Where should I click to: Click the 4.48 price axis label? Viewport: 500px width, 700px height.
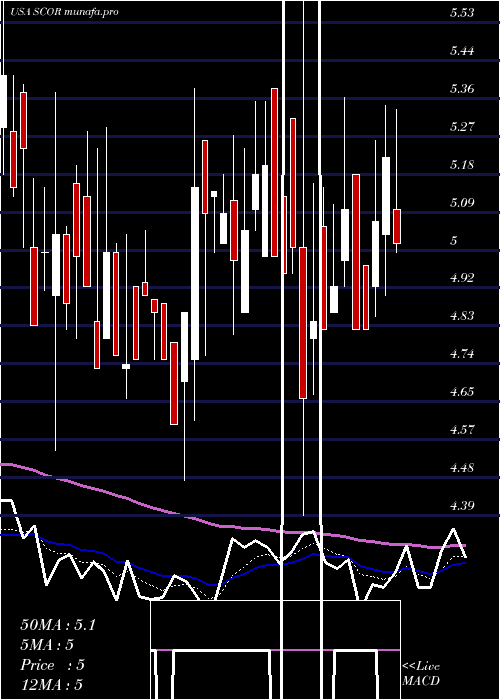pos(462,468)
